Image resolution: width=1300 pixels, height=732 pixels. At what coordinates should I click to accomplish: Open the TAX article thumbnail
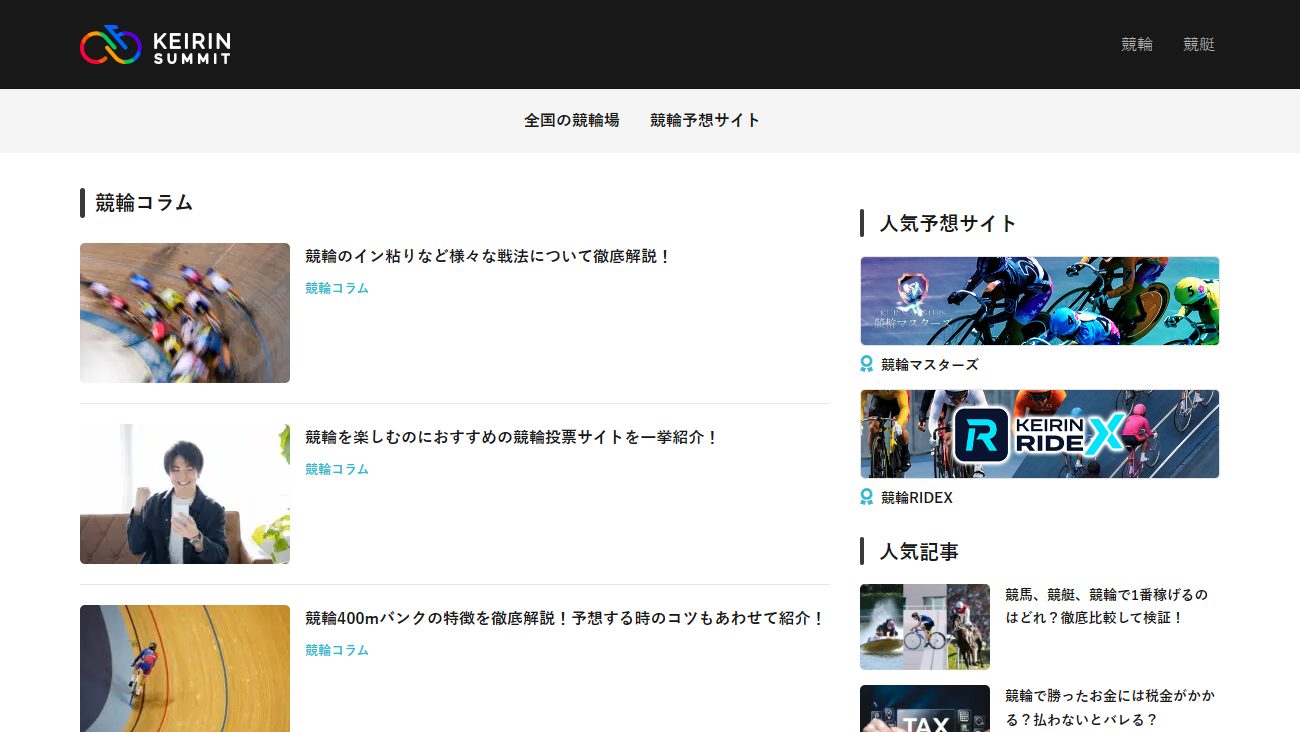[x=925, y=709]
